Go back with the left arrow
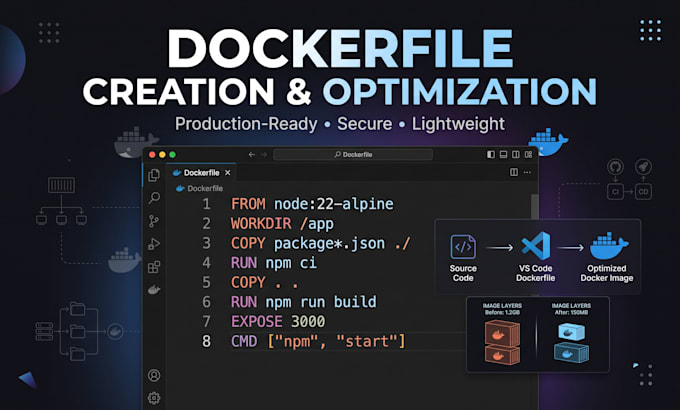 pyautogui.click(x=252, y=154)
